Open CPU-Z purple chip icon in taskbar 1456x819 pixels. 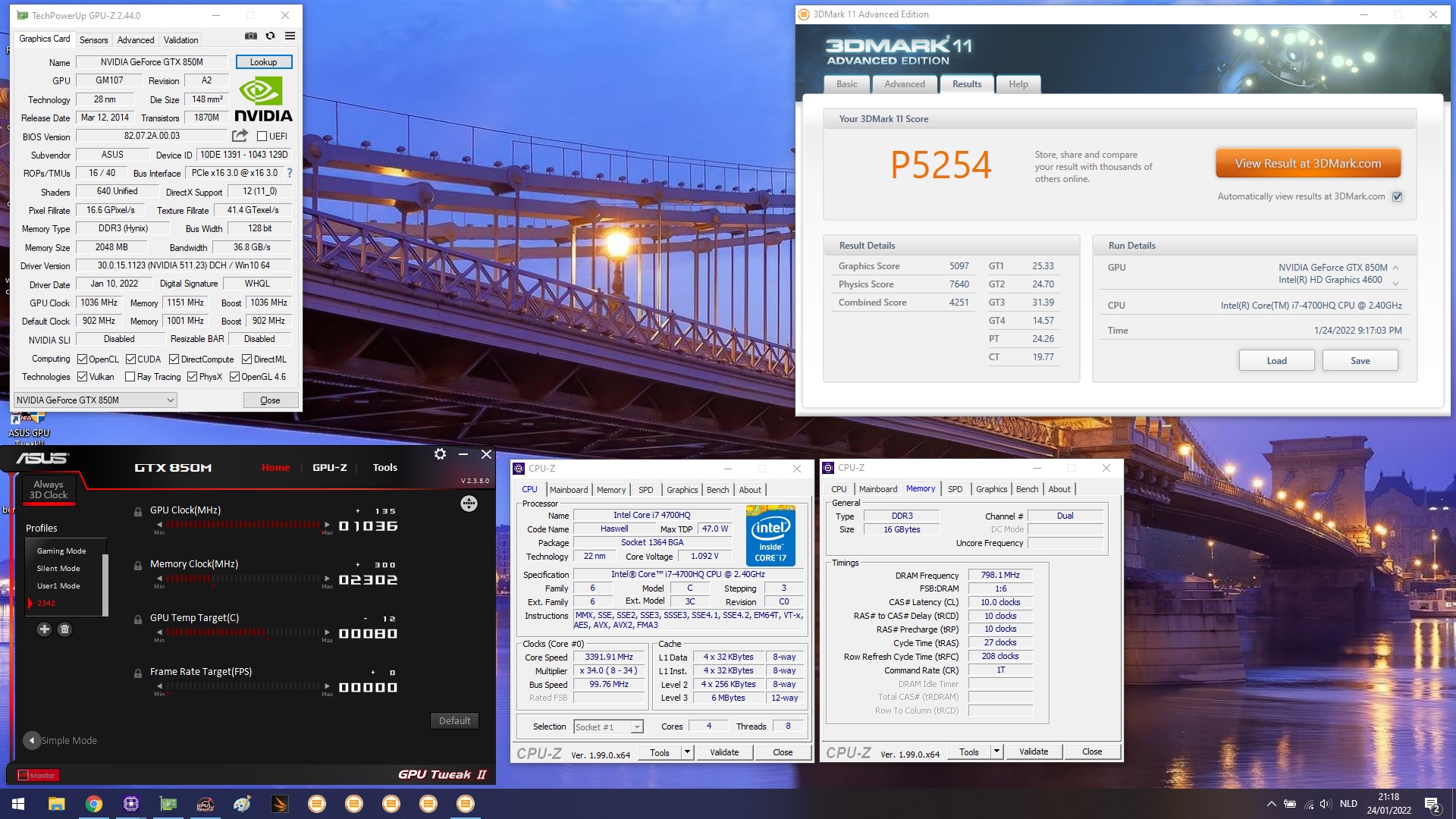point(131,804)
